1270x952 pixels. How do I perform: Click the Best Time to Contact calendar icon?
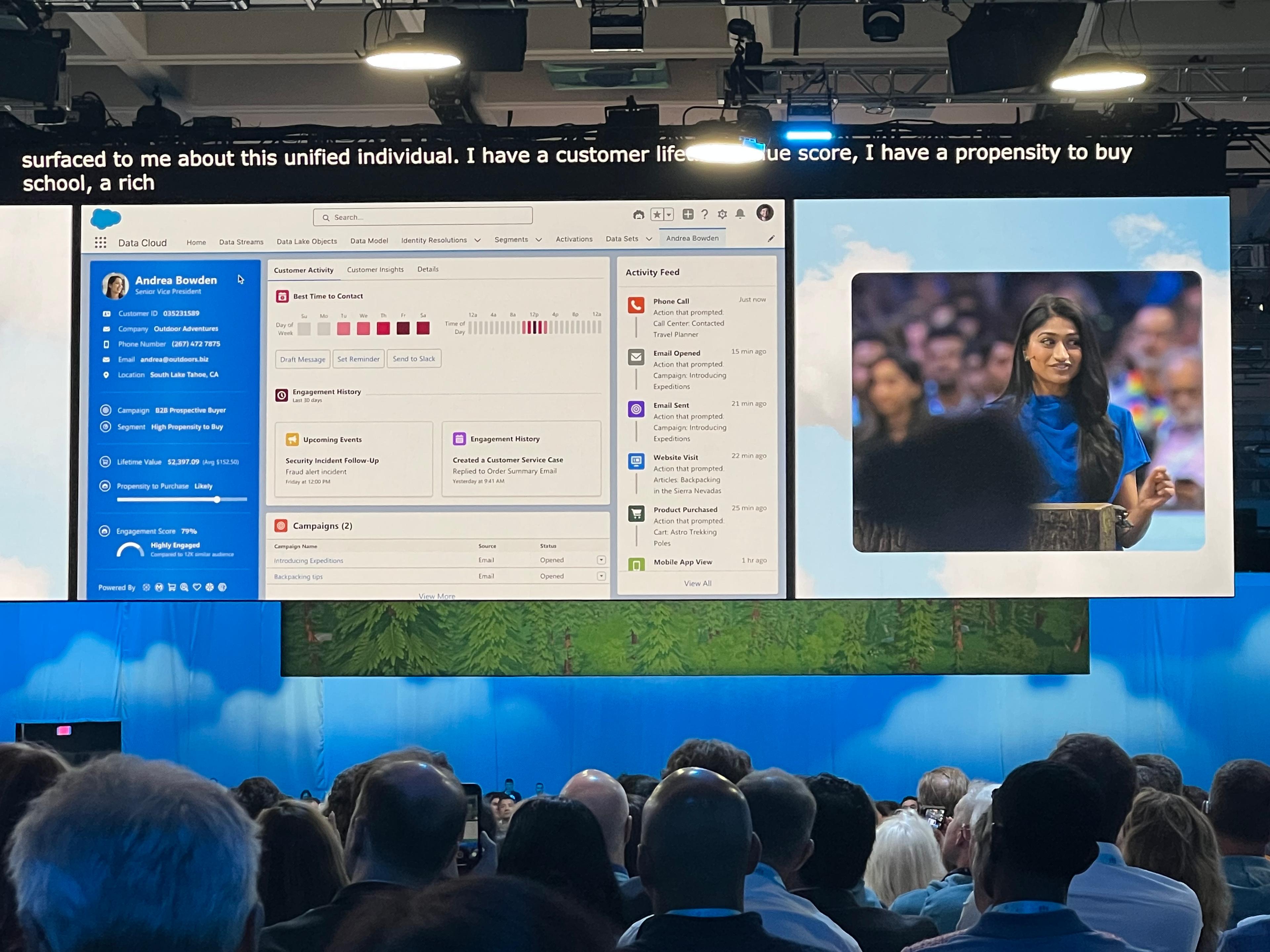click(x=282, y=296)
